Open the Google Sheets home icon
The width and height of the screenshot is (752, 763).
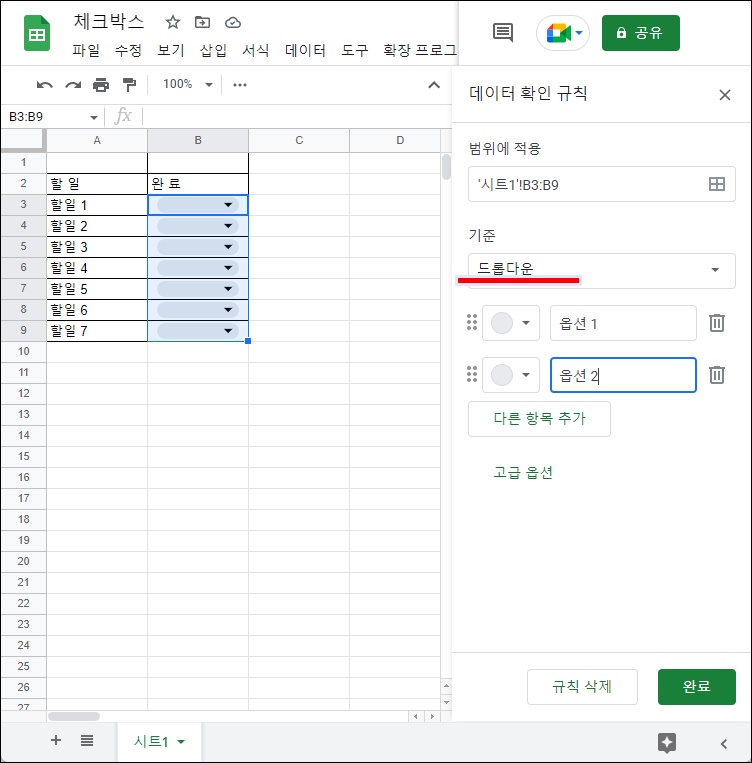click(x=37, y=33)
